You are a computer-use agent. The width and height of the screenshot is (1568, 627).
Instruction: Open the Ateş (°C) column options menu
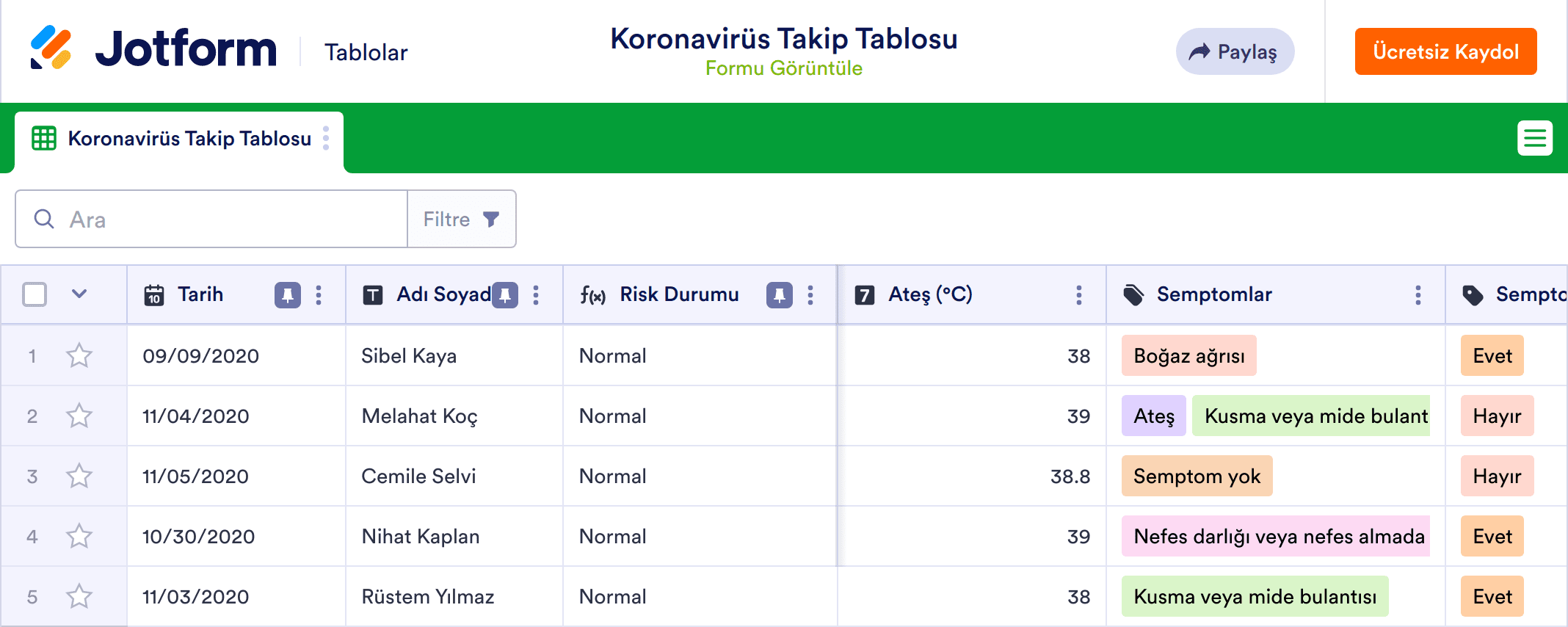[x=1078, y=295]
